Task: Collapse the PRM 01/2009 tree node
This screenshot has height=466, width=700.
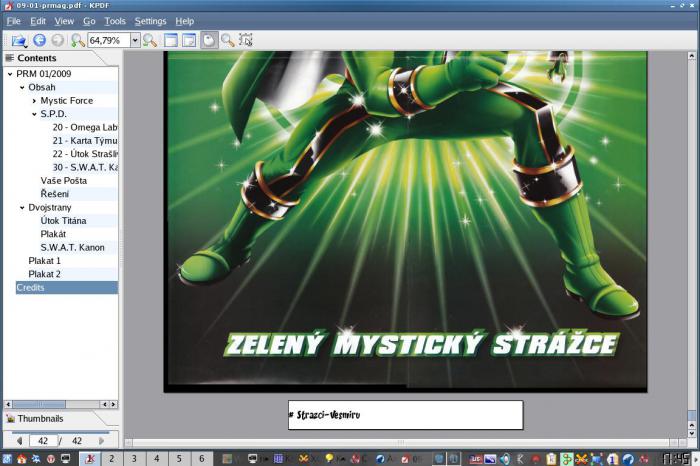Action: tap(10, 74)
